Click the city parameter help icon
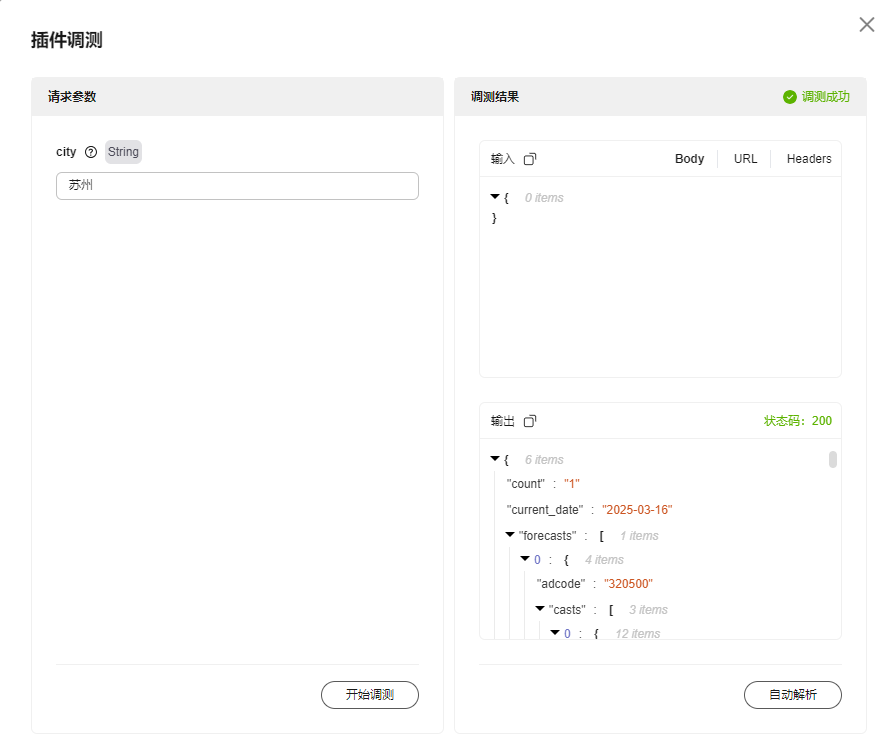The height and width of the screenshot is (744, 880). [91, 152]
